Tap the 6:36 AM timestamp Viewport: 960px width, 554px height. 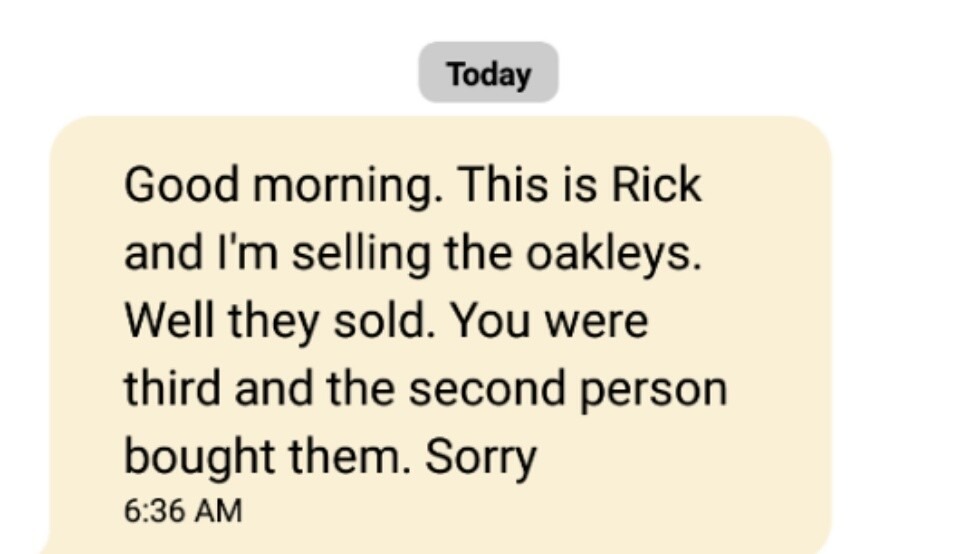(x=183, y=511)
